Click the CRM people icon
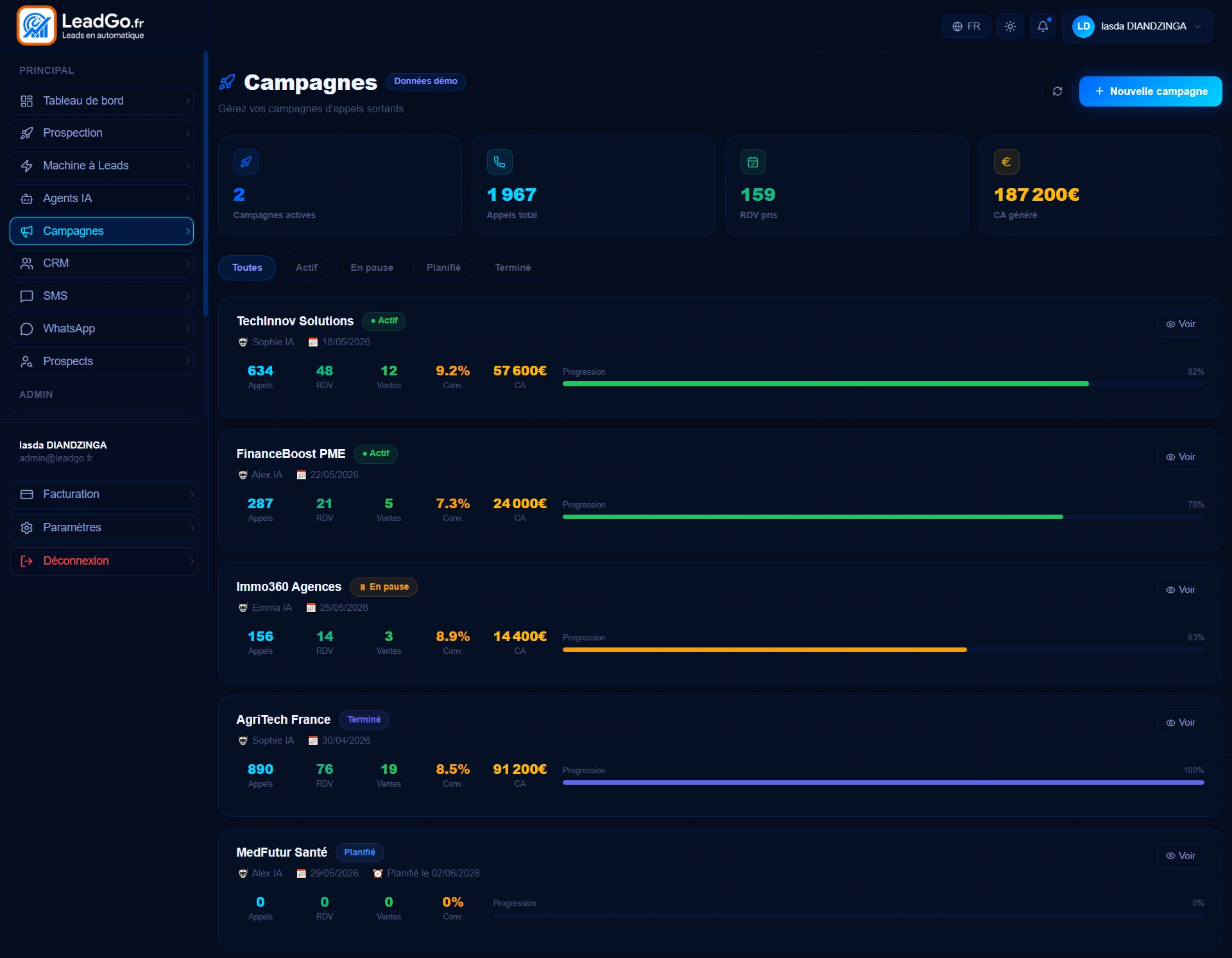 tap(27, 264)
